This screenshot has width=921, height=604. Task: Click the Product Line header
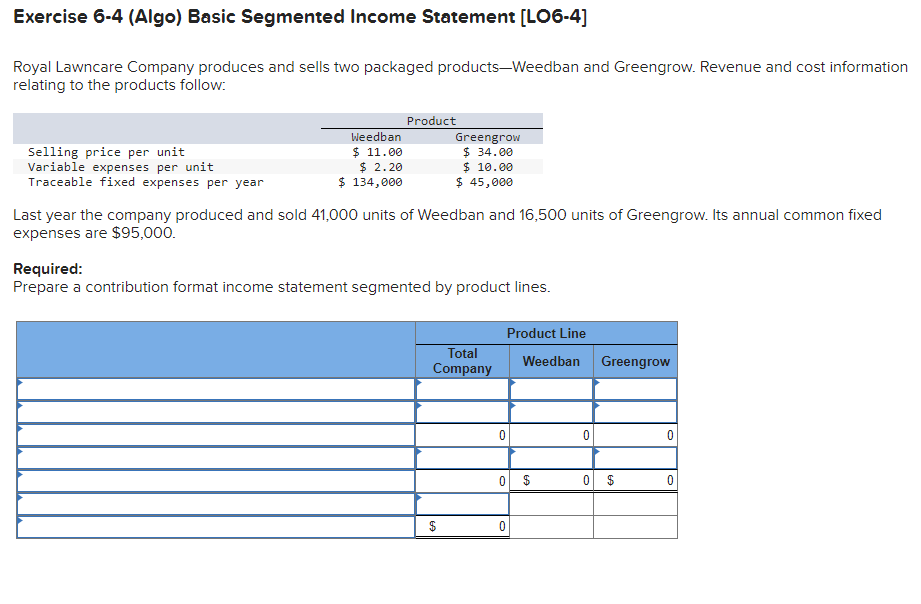[546, 333]
